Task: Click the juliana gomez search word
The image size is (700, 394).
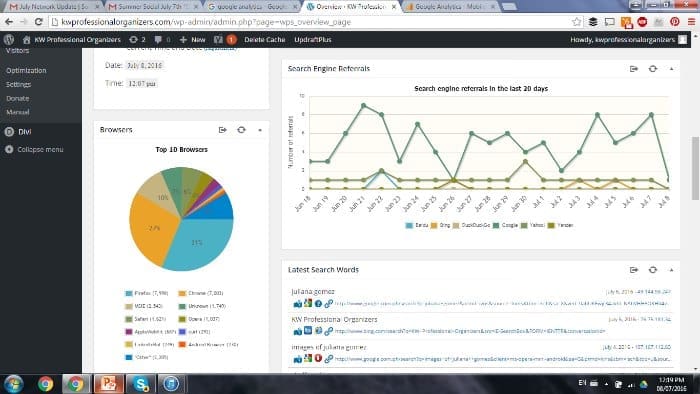Action: (312, 291)
